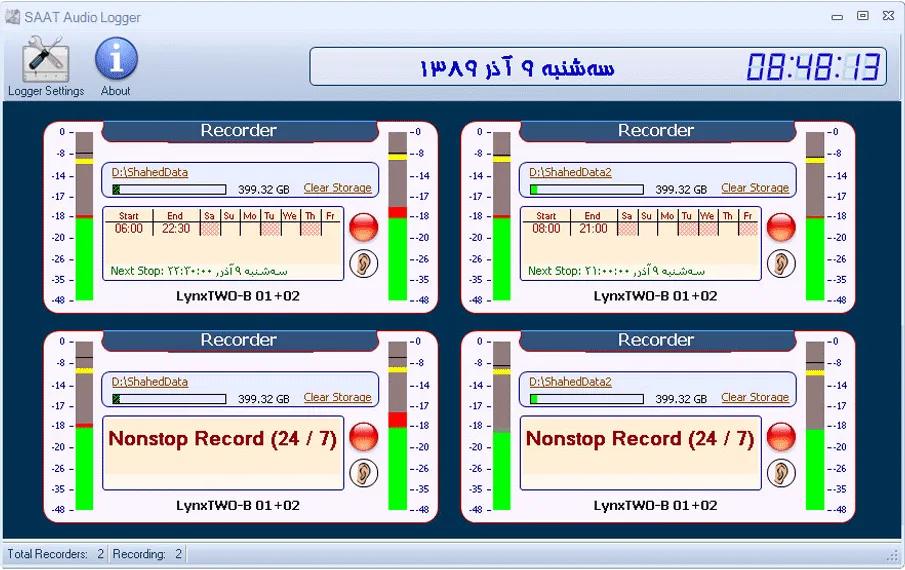Click End time 21:00 in the schedule
Viewport: 905px width, 570px height.
[593, 228]
